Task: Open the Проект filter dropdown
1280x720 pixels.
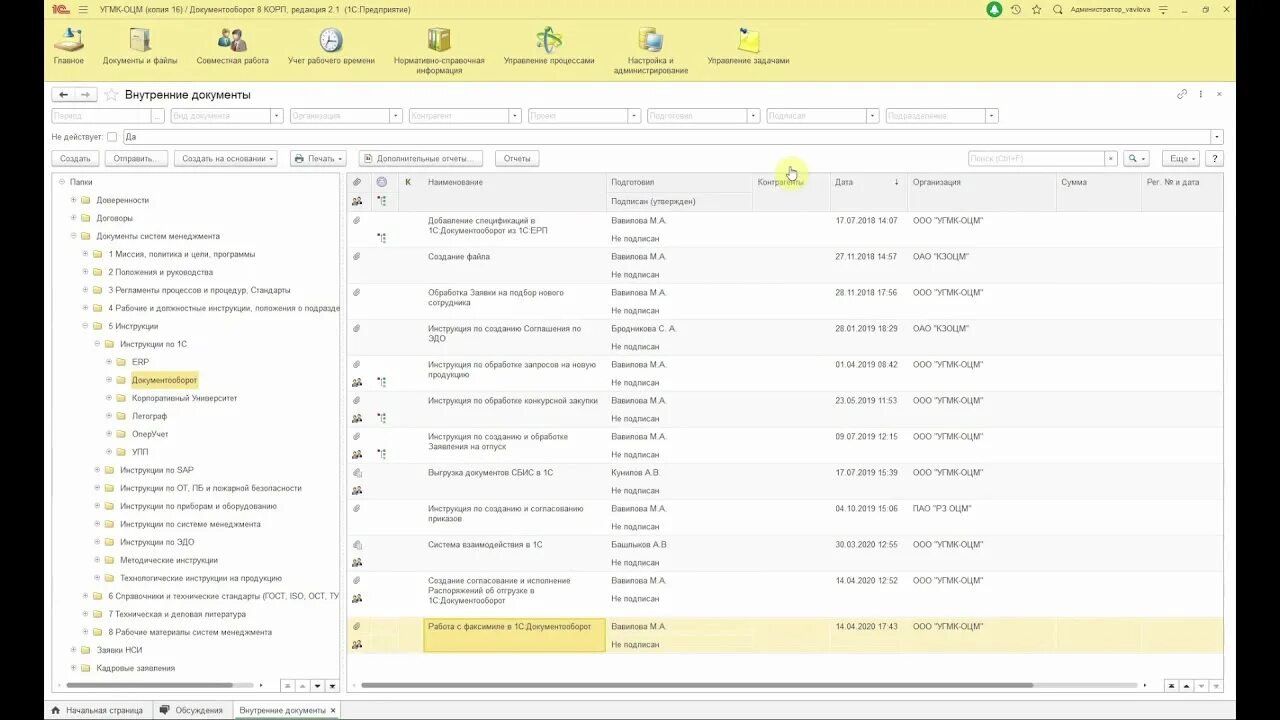Action: [x=635, y=116]
